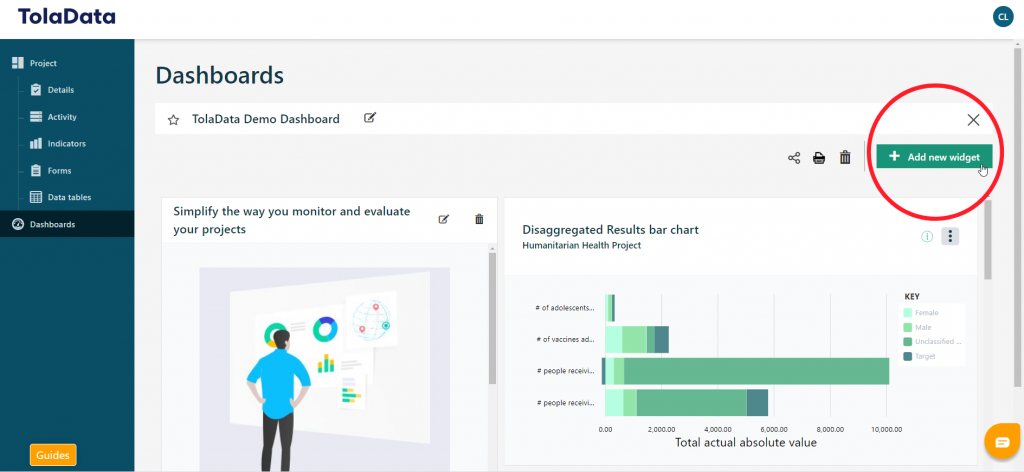Star the TolaData Demo Dashboard
Screen dimensions: 1024x472
(x=173, y=120)
